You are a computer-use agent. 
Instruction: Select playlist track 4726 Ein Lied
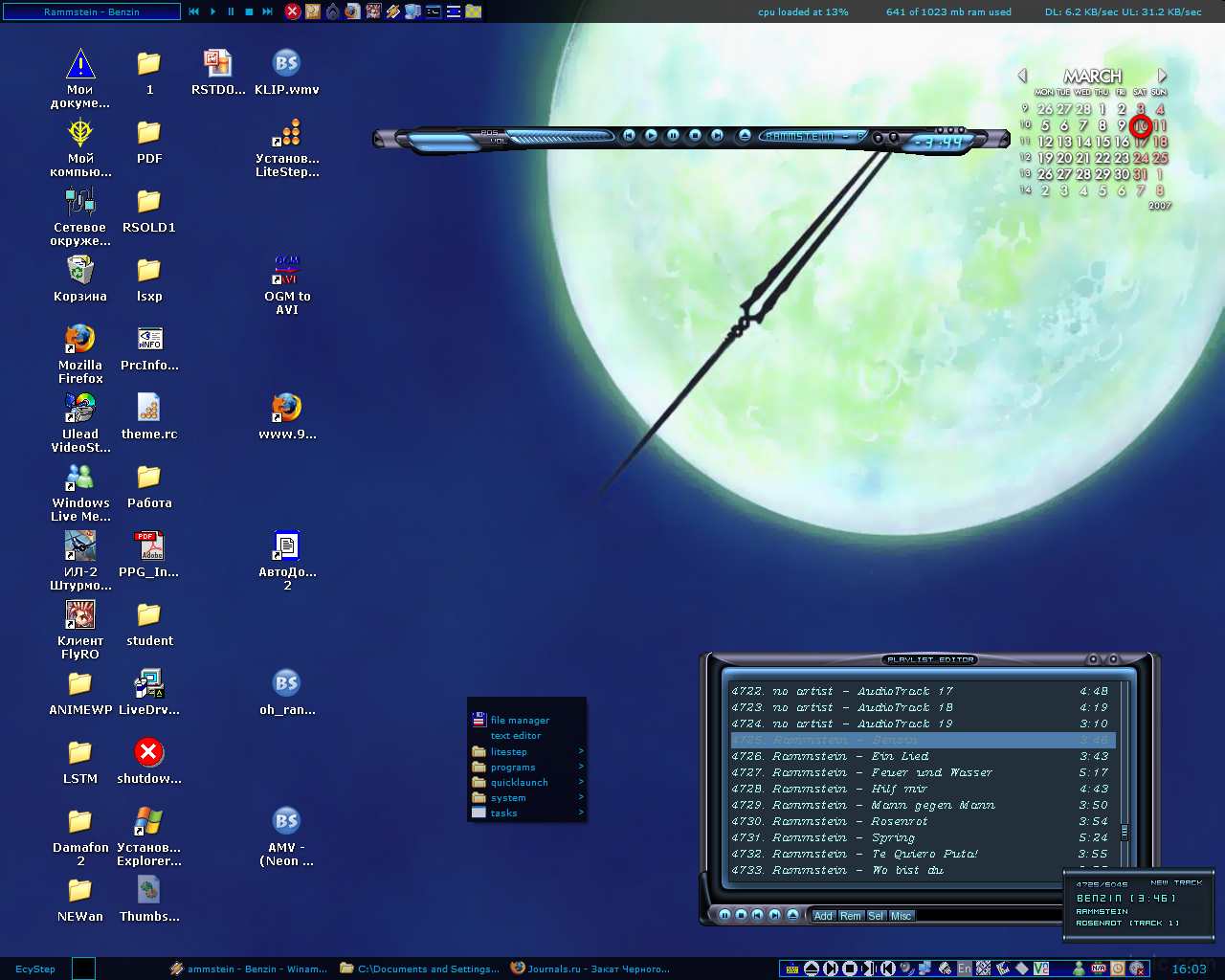[921, 756]
